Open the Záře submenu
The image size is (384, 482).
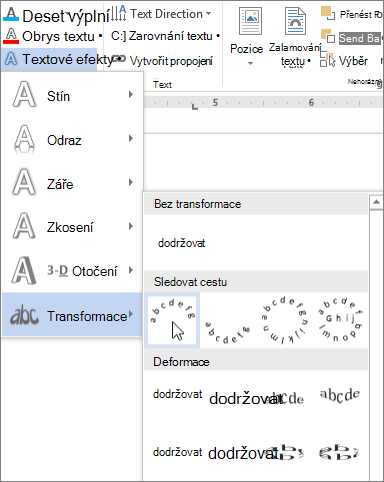72,184
